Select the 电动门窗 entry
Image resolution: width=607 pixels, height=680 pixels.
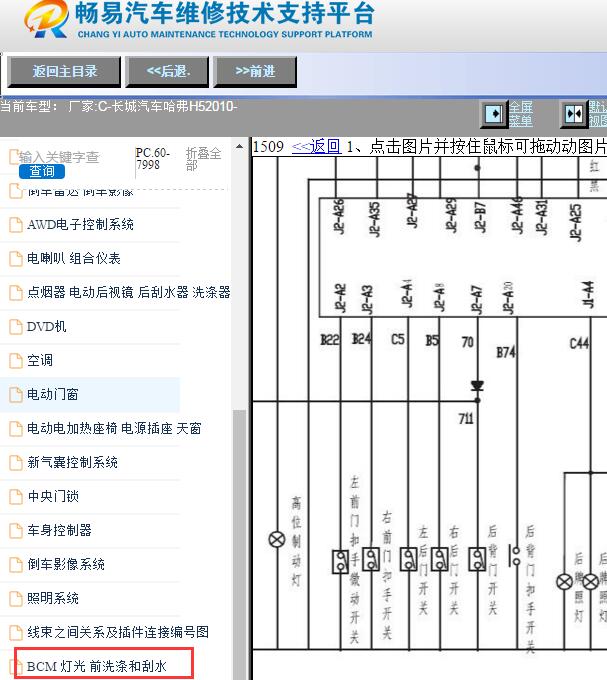point(52,394)
